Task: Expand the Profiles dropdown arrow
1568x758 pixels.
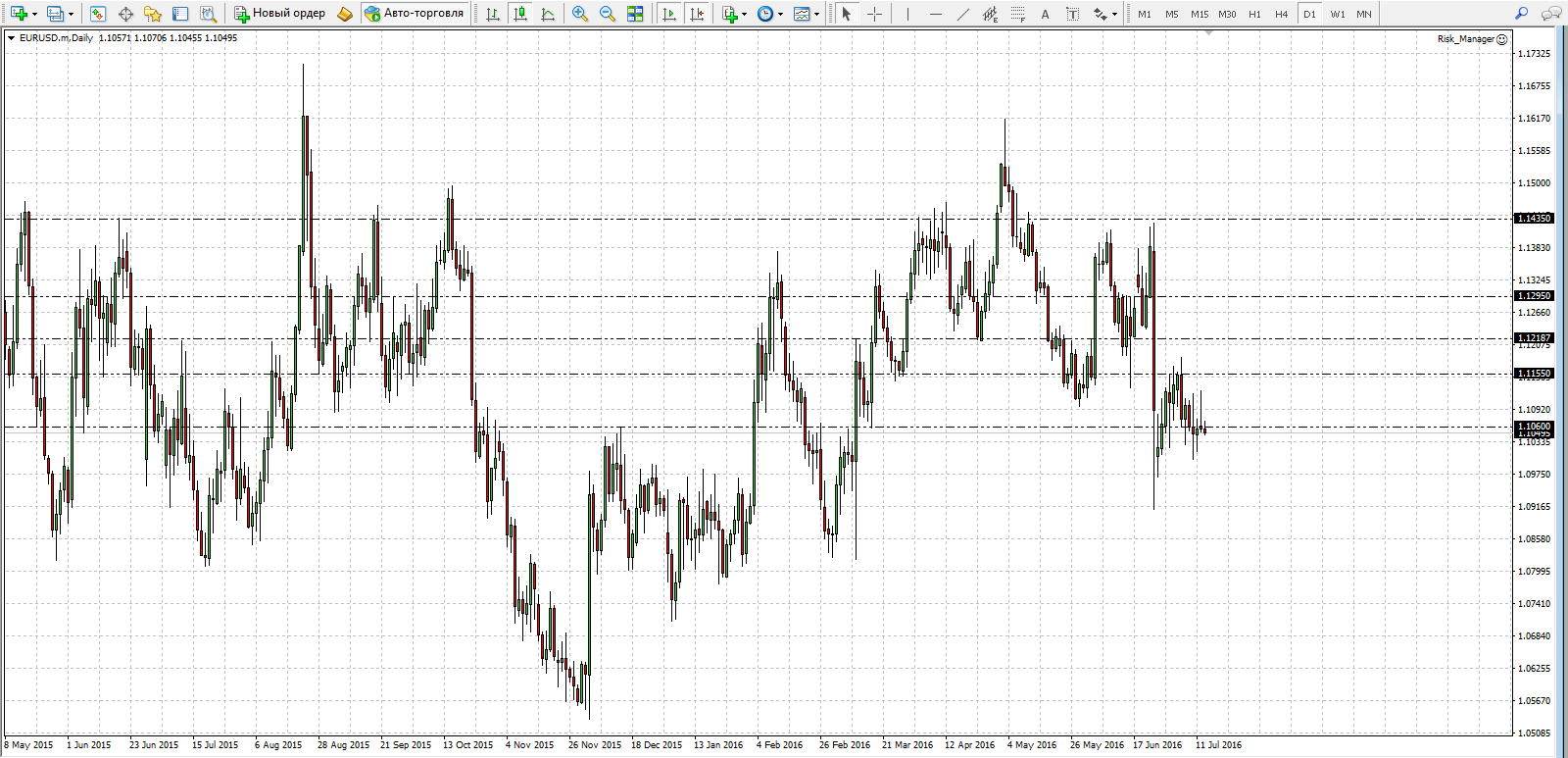Action: [x=71, y=14]
